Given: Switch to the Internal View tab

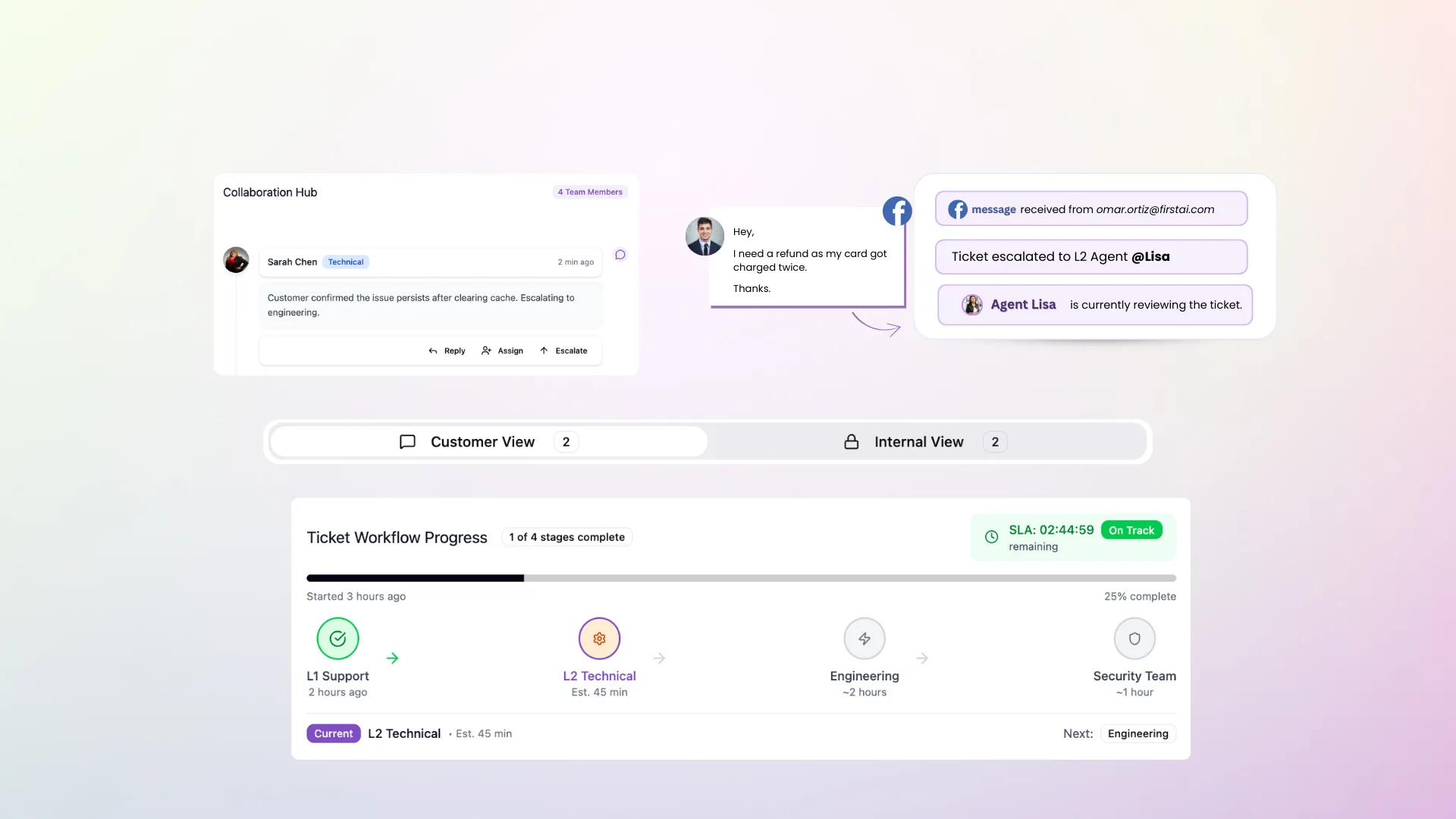Looking at the screenshot, I should tap(926, 442).
